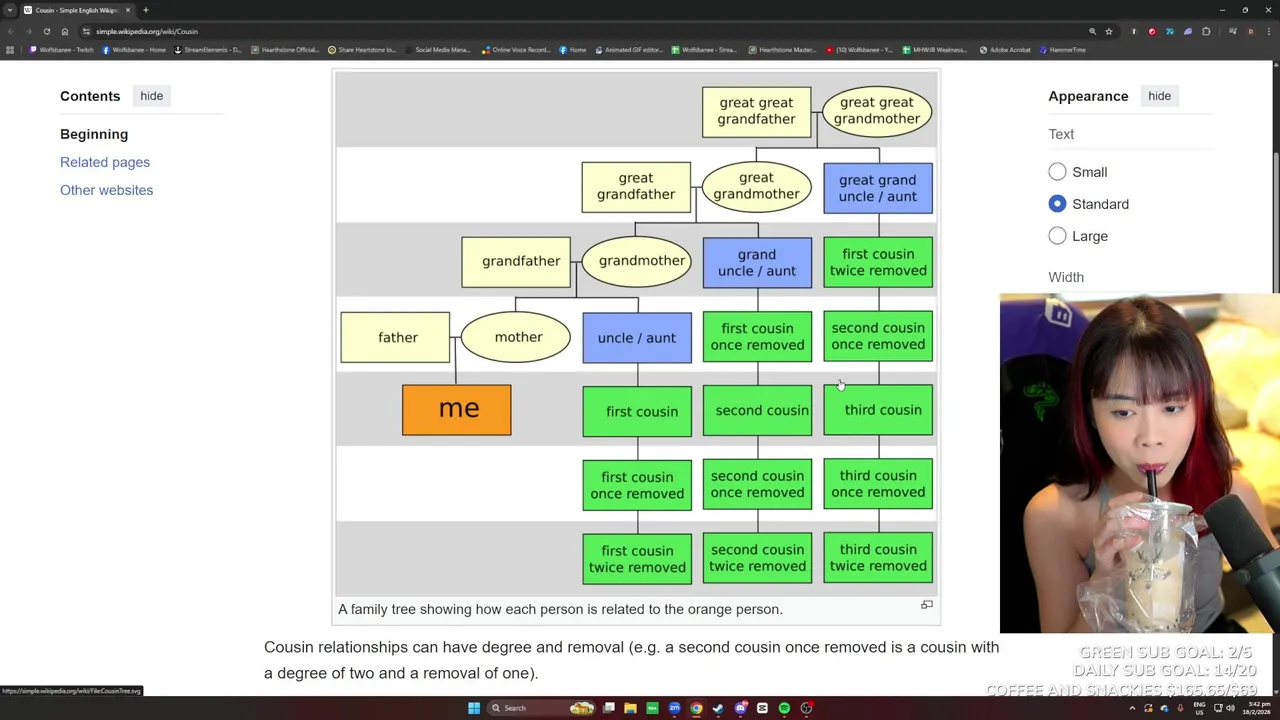
Task: Click the browser home icon
Action: pyautogui.click(x=65, y=31)
